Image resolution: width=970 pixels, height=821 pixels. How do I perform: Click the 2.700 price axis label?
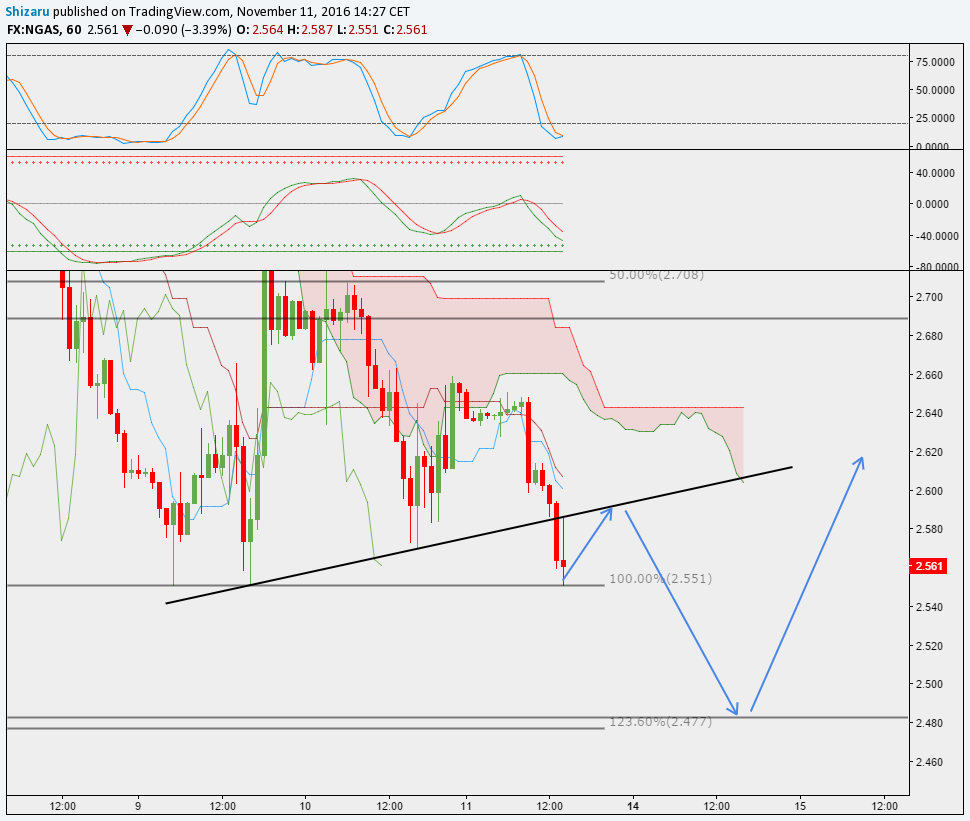click(929, 297)
